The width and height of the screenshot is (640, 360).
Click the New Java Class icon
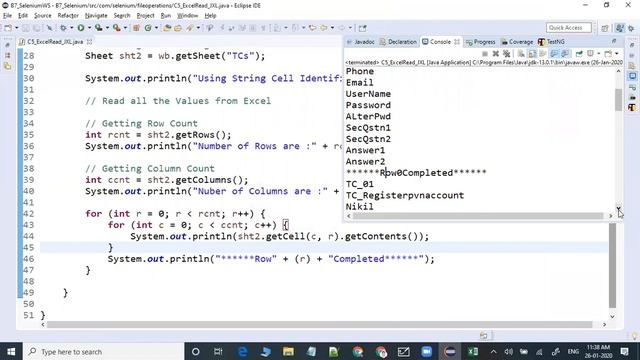148,28
